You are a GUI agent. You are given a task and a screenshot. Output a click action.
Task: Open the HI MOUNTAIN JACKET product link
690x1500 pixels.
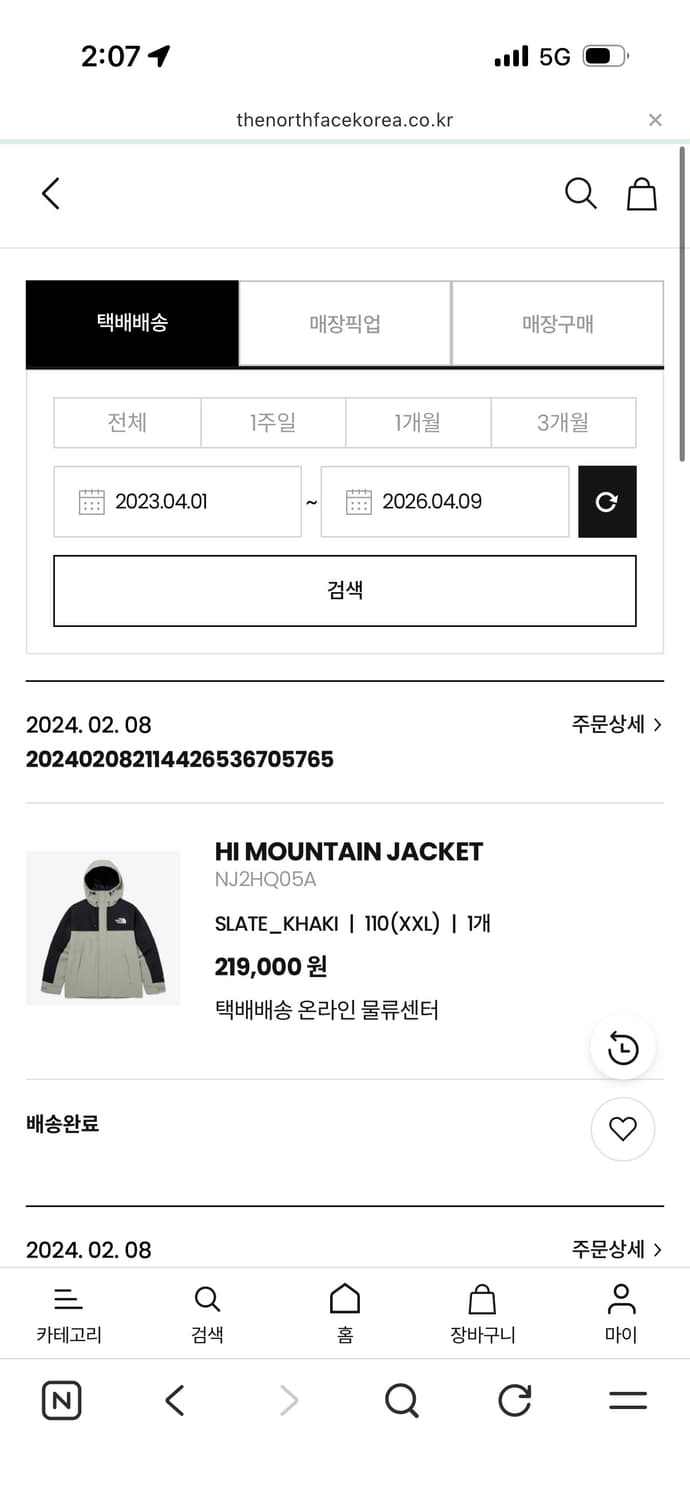(348, 852)
